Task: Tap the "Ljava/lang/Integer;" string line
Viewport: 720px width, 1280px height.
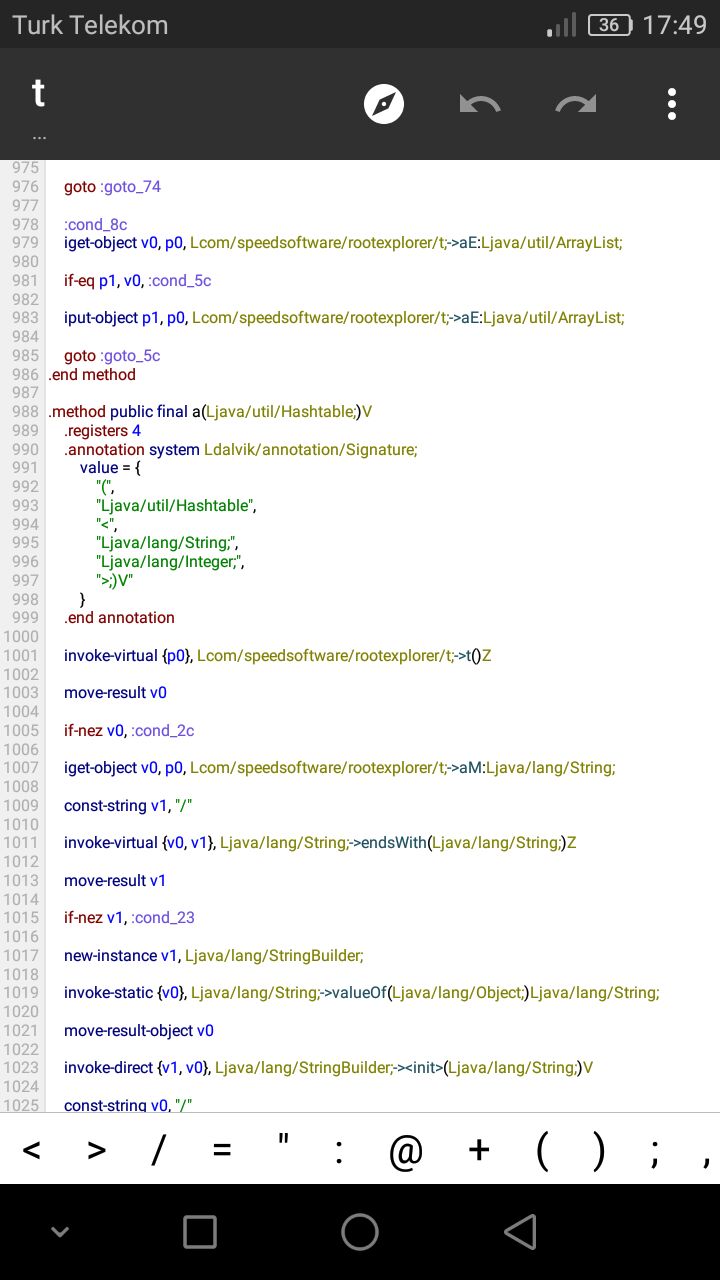Action: (170, 562)
